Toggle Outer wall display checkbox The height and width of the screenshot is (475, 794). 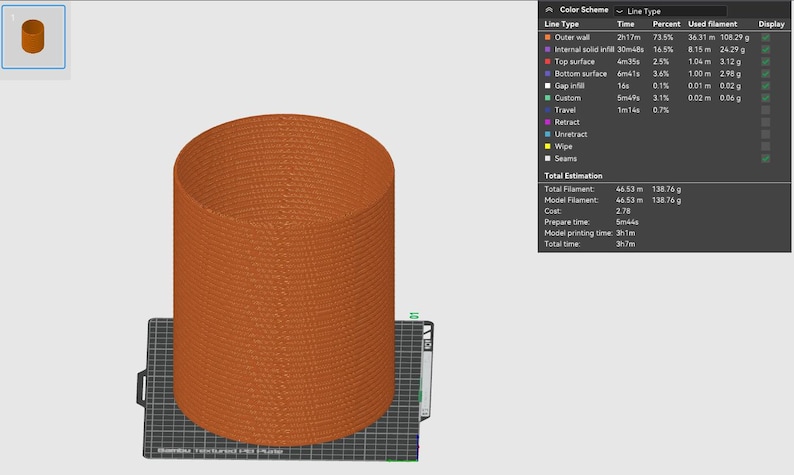[766, 37]
